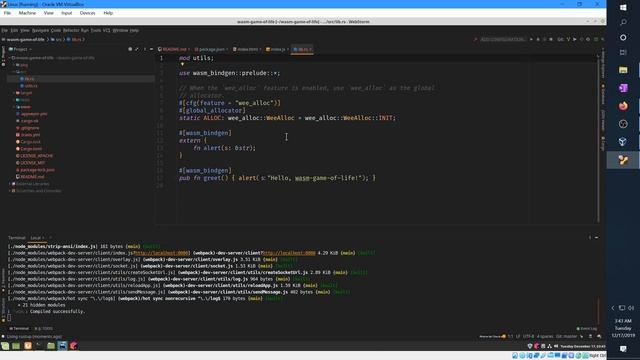The height and width of the screenshot is (360, 640).
Task: Collapse the src folder
Action: 14,72
